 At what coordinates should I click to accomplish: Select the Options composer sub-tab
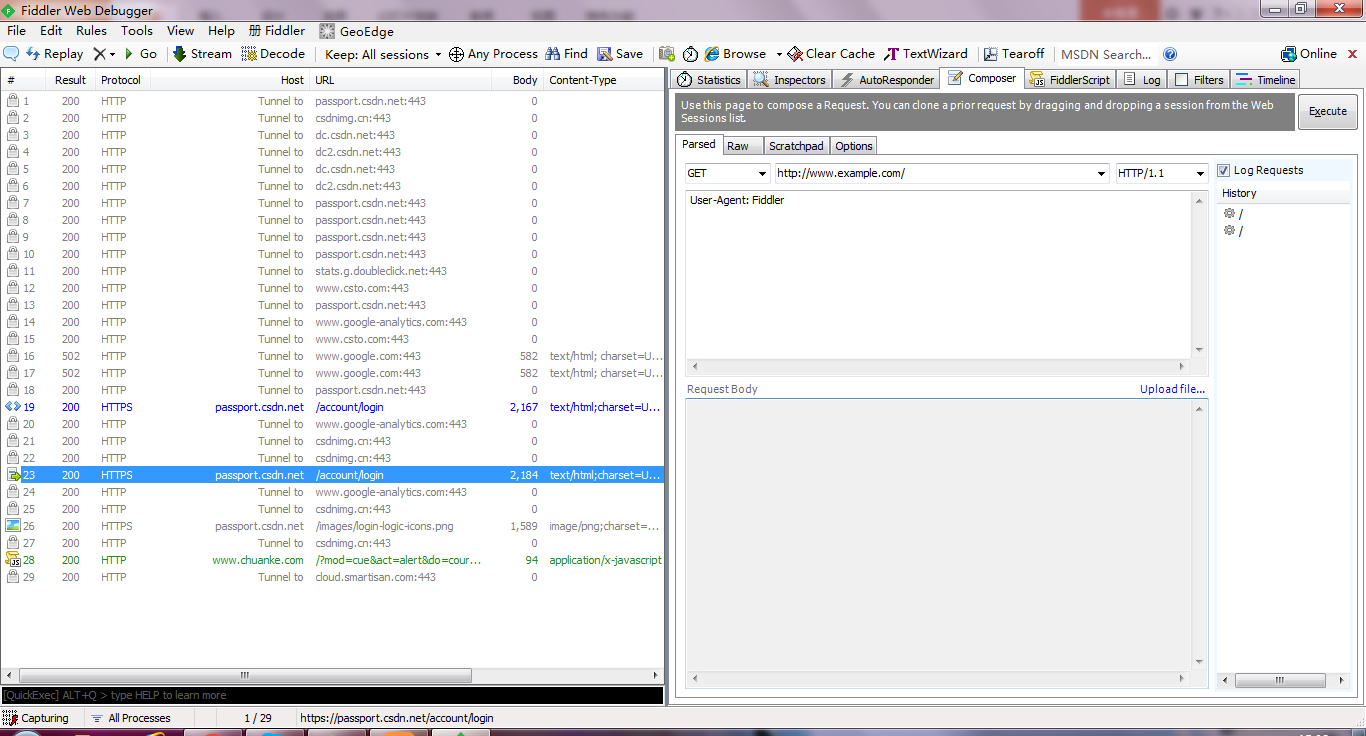pos(854,146)
